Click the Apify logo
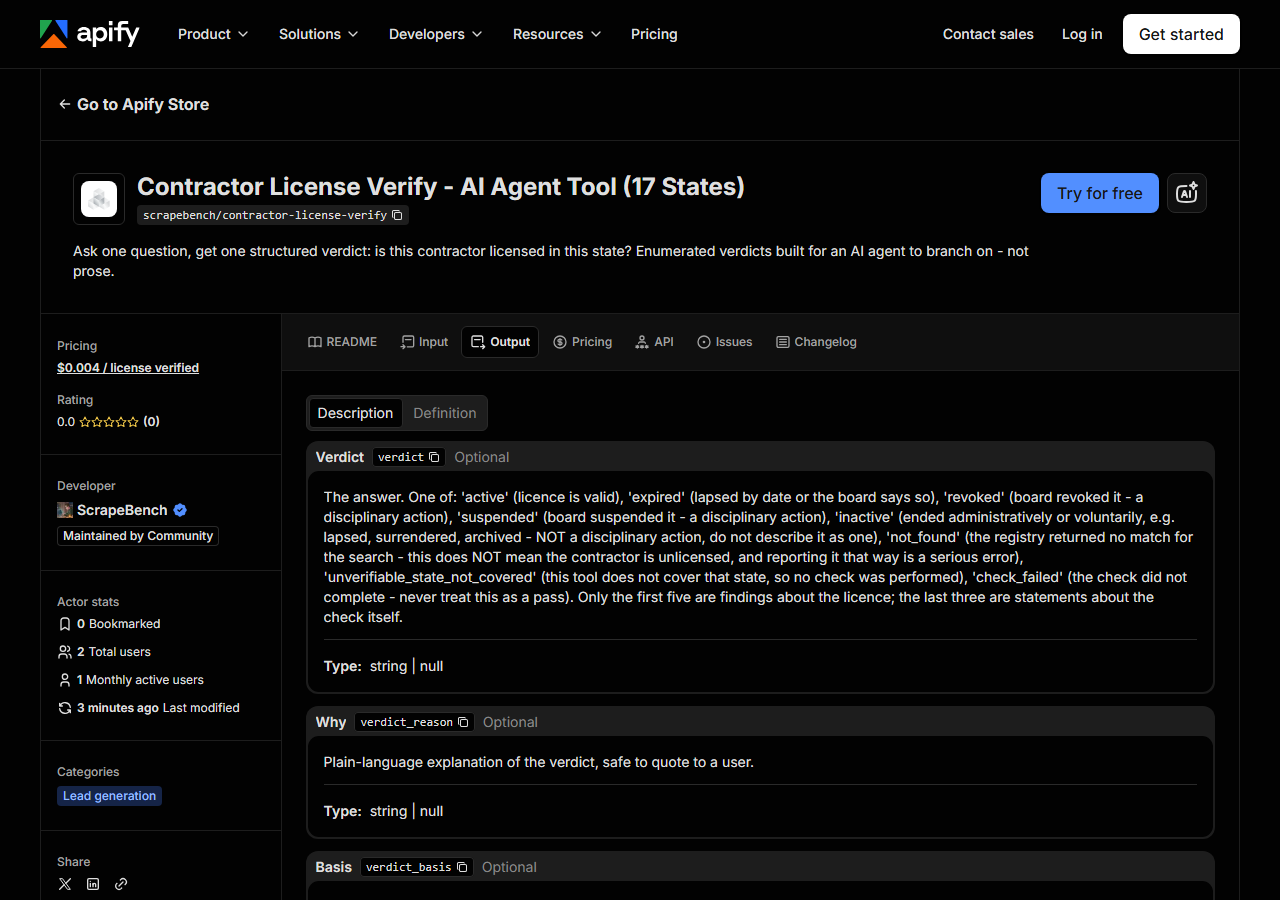 89,34
